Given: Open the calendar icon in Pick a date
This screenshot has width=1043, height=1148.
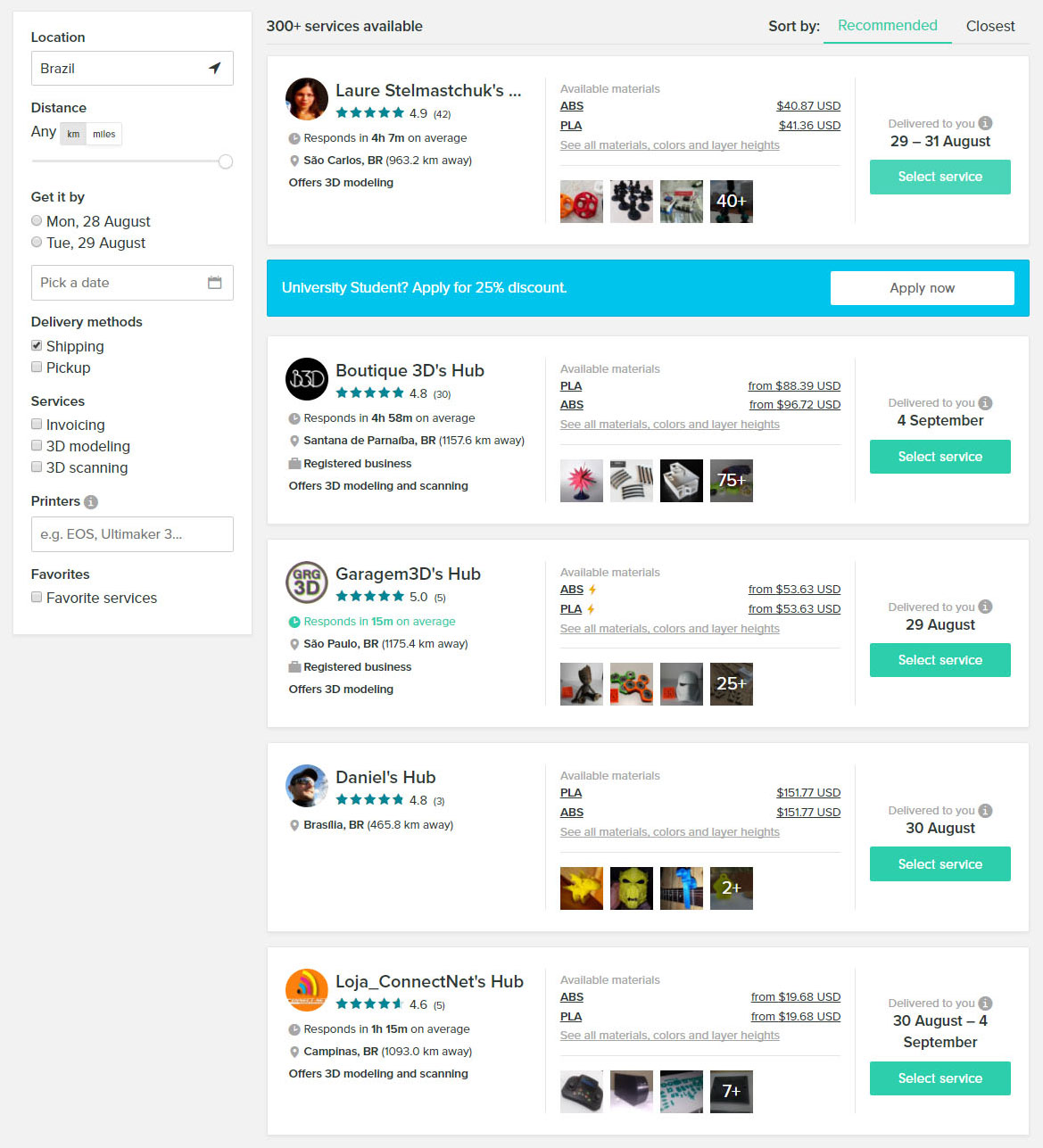Looking at the screenshot, I should 214,283.
